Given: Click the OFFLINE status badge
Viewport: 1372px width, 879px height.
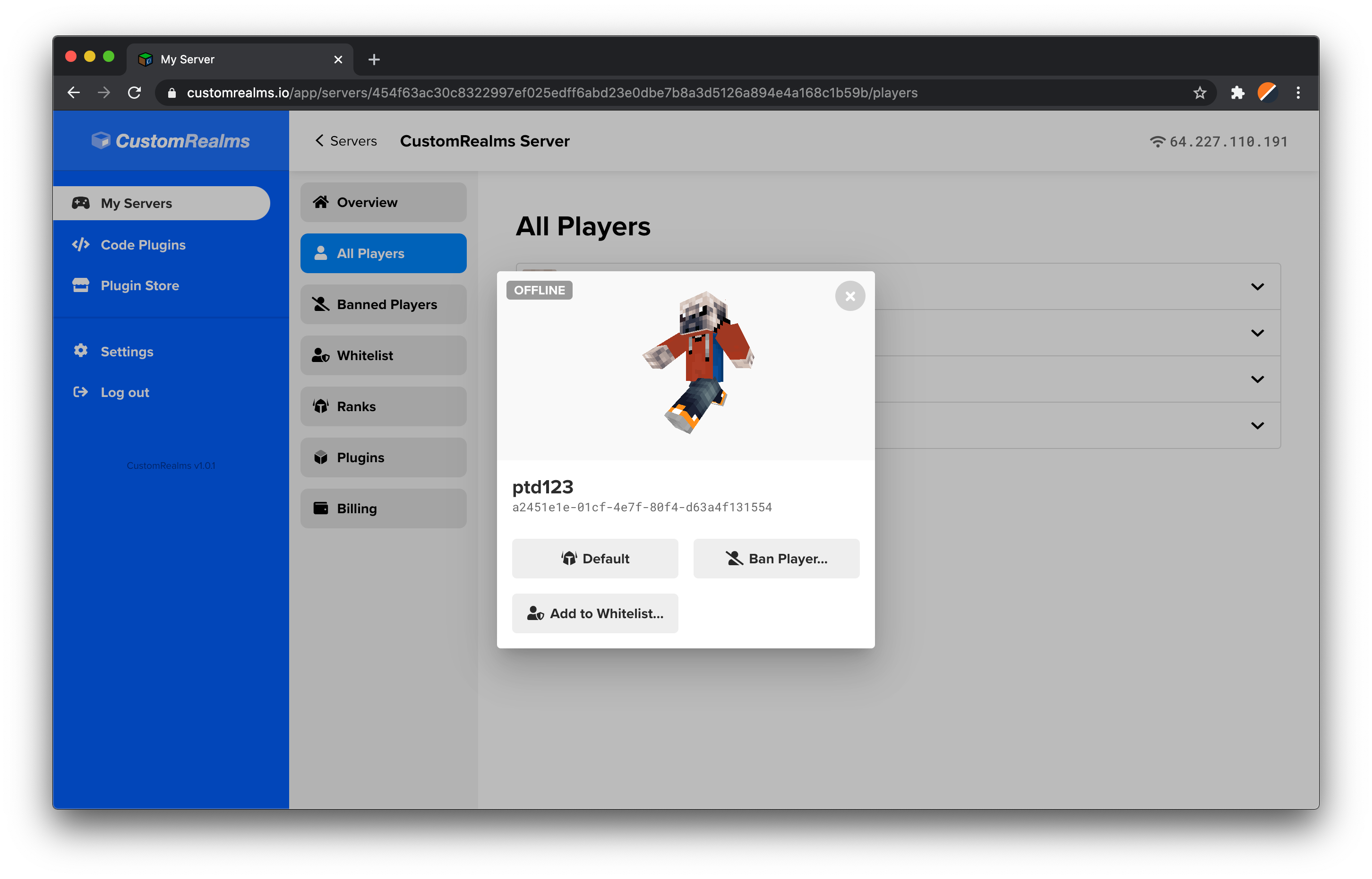Looking at the screenshot, I should (x=539, y=290).
